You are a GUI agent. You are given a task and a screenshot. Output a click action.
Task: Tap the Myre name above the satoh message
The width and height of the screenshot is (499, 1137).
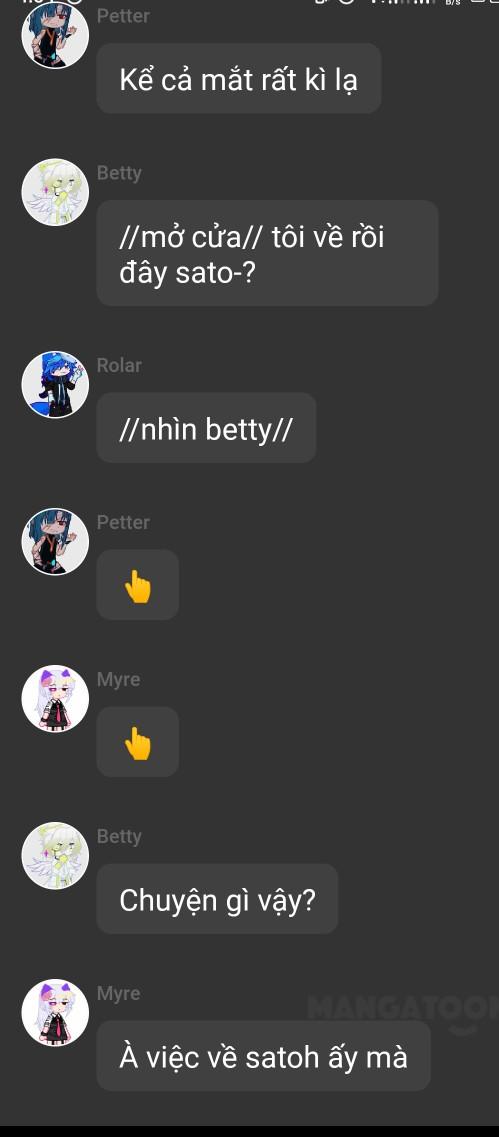pos(118,993)
